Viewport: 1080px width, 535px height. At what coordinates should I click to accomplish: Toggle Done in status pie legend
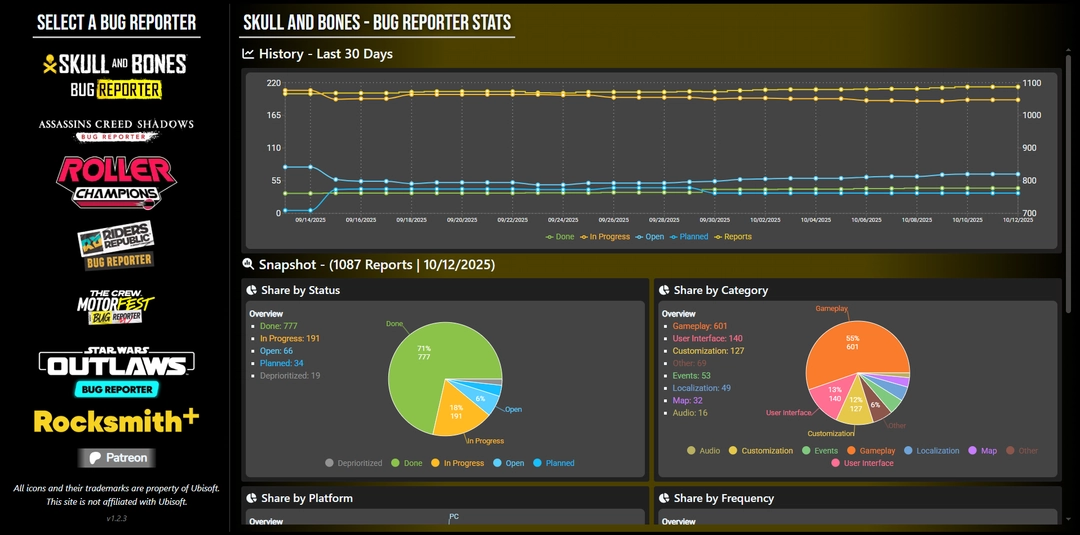click(x=407, y=463)
